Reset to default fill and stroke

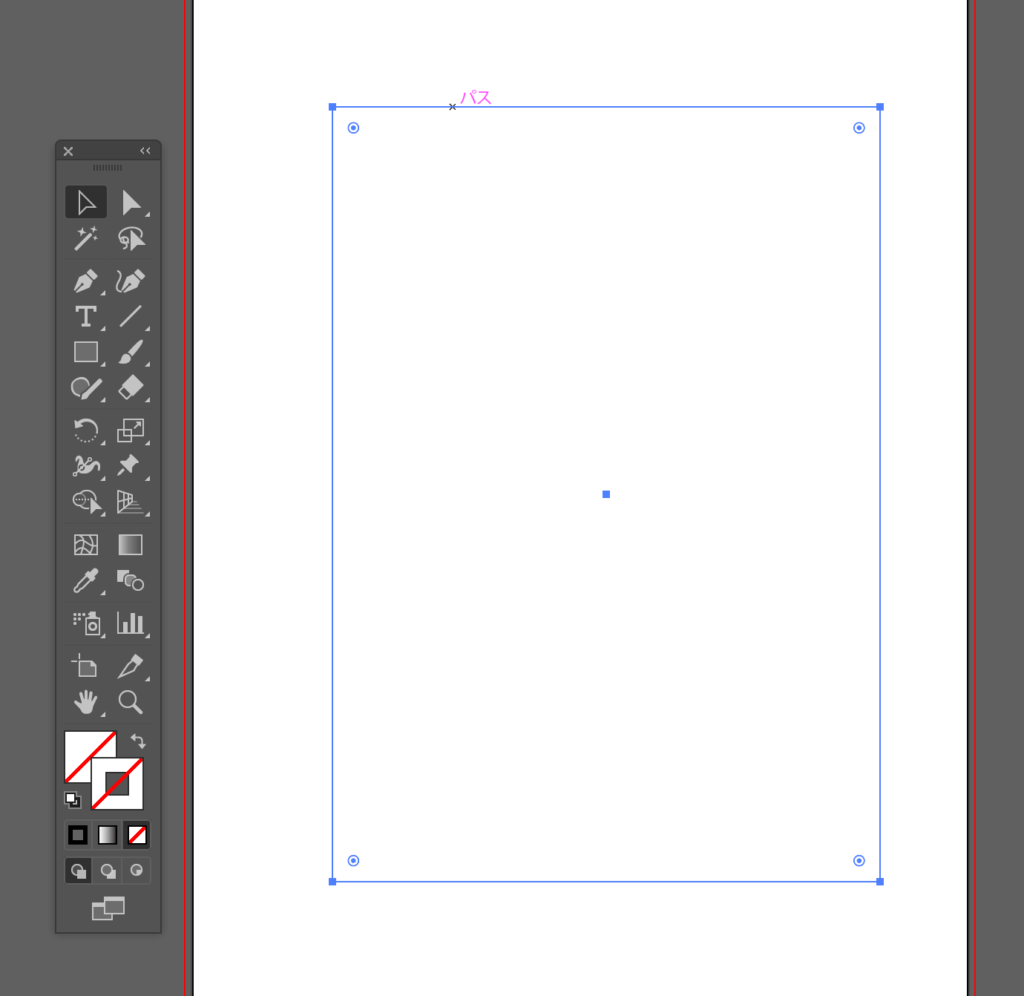pos(72,799)
